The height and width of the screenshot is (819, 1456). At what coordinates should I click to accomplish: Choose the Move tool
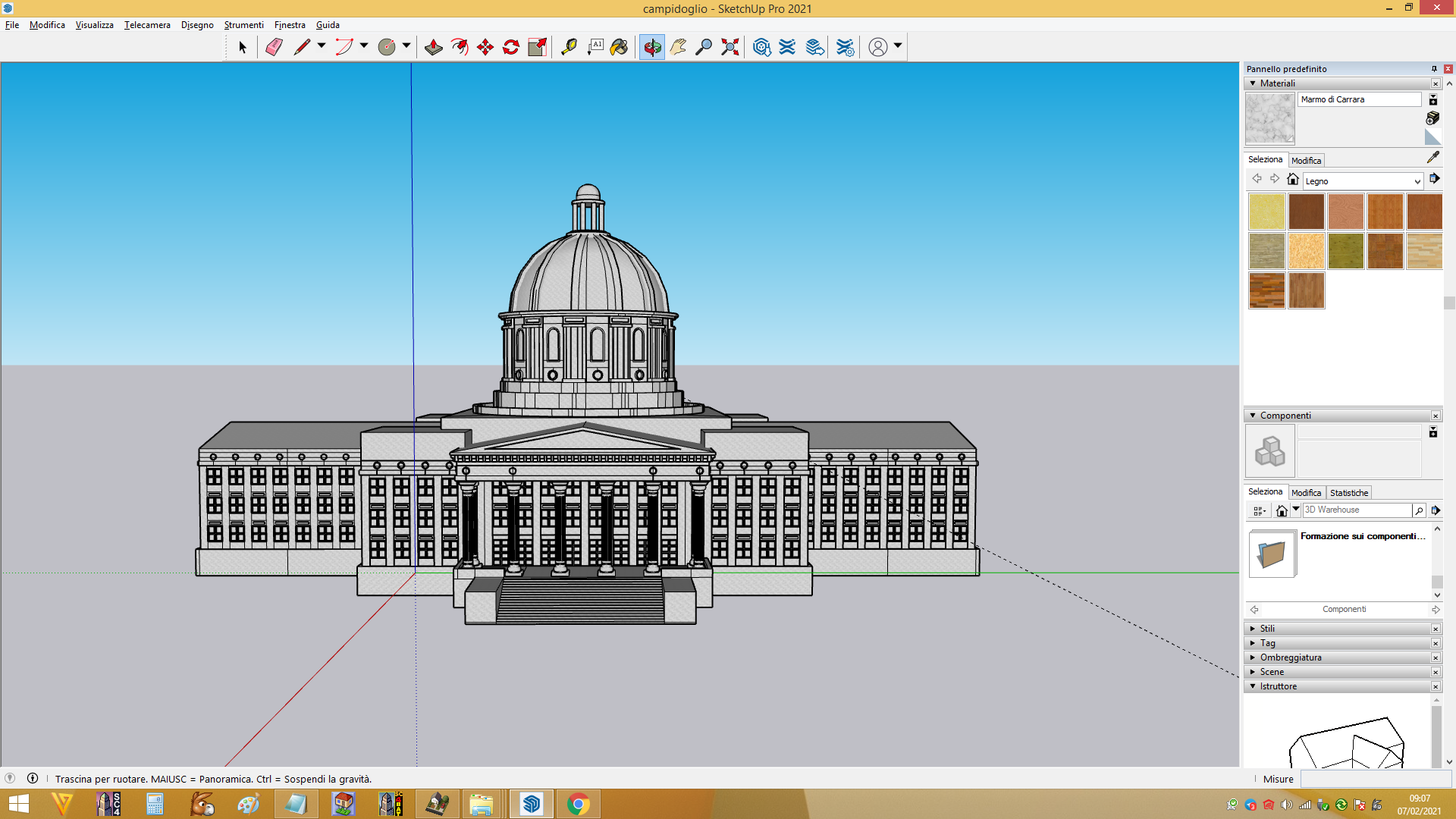[x=485, y=47]
